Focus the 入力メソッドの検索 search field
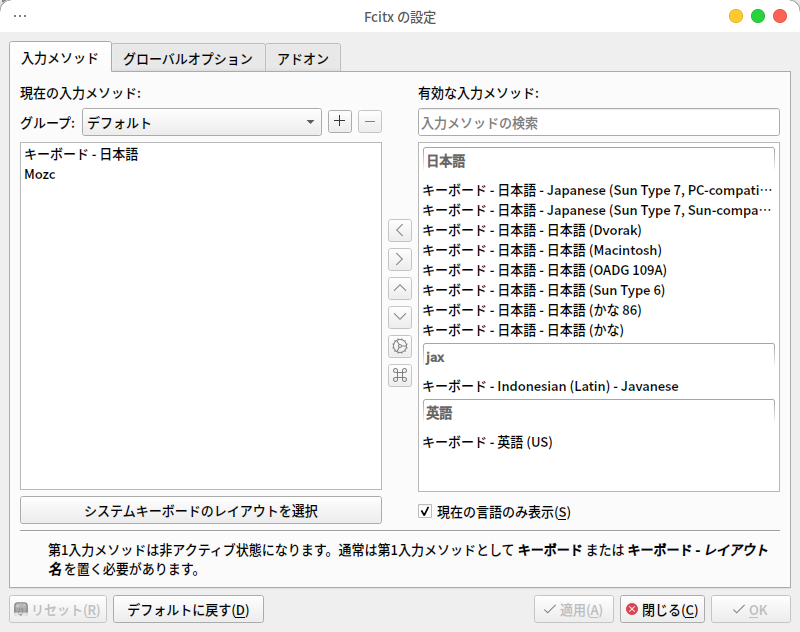 coord(598,123)
